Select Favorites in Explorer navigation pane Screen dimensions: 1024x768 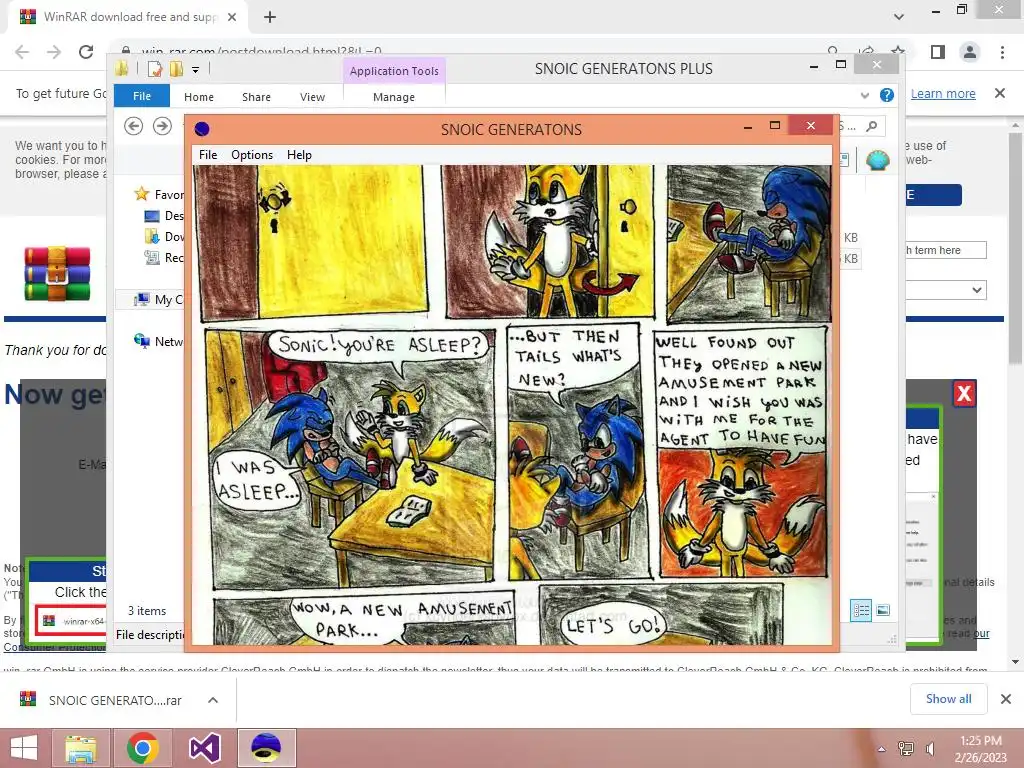(159, 194)
